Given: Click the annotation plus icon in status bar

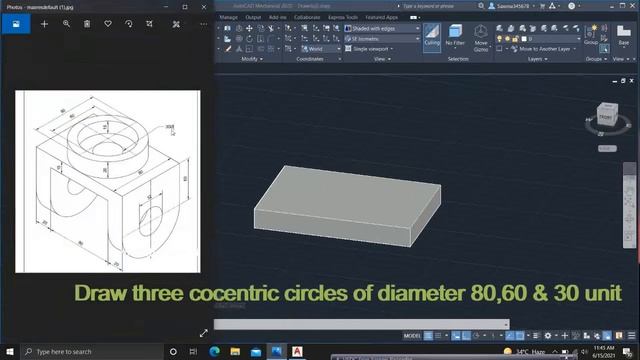Looking at the screenshot, I should point(564,336).
